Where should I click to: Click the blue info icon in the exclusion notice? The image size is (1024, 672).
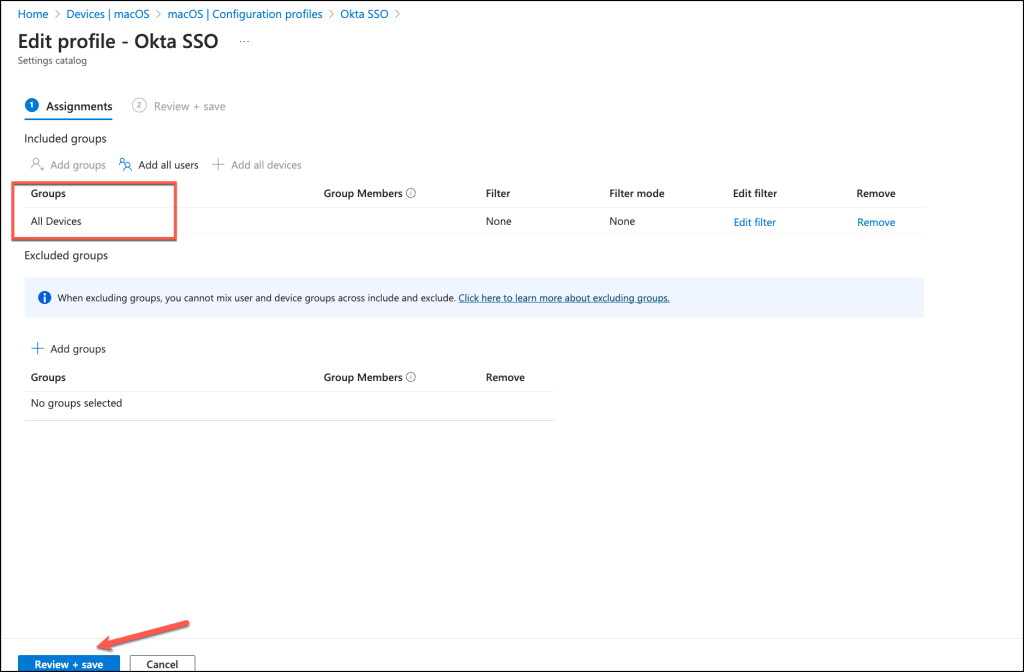coord(44,298)
